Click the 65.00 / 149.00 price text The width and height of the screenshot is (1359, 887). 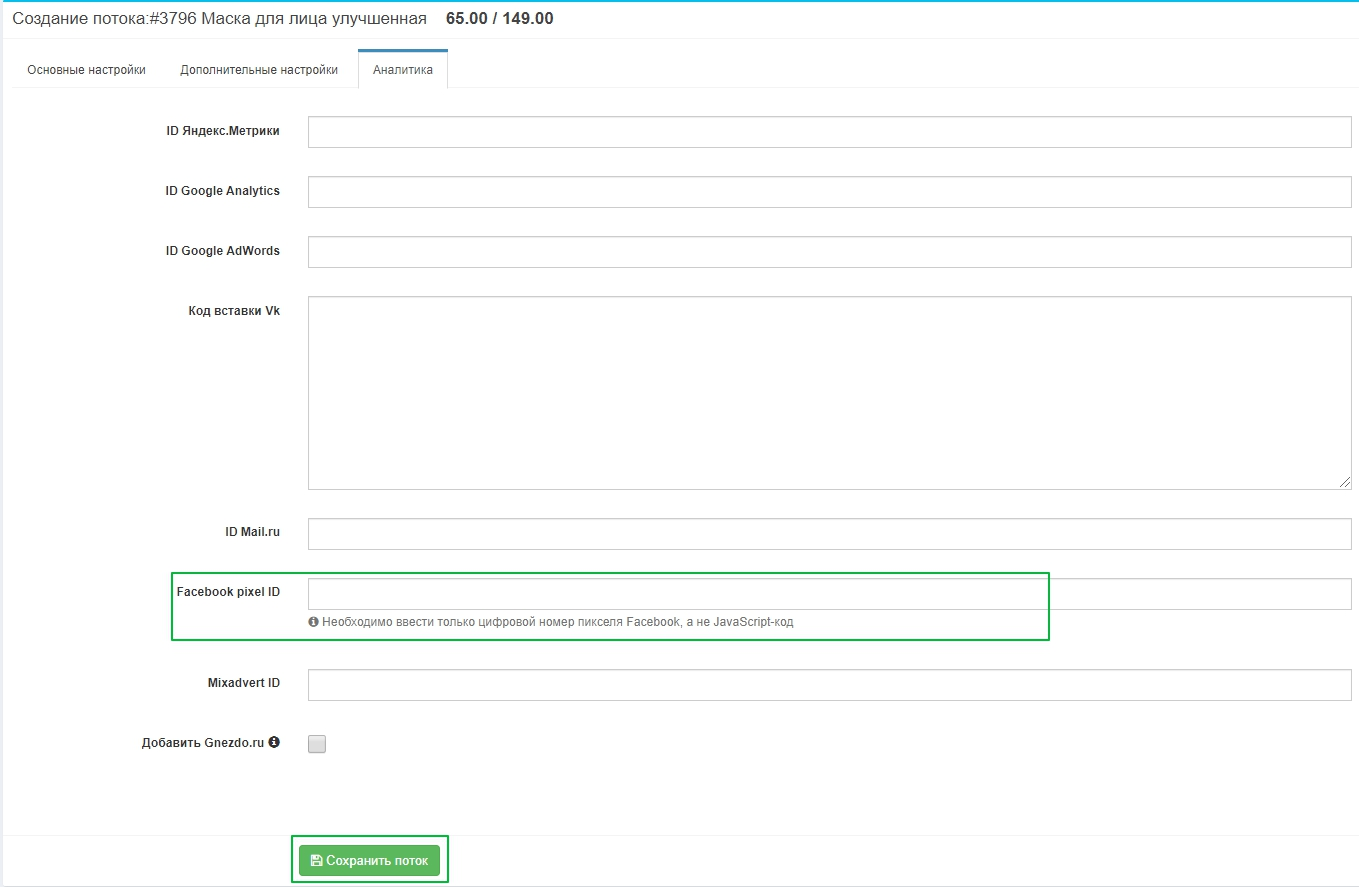pyautogui.click(x=499, y=19)
